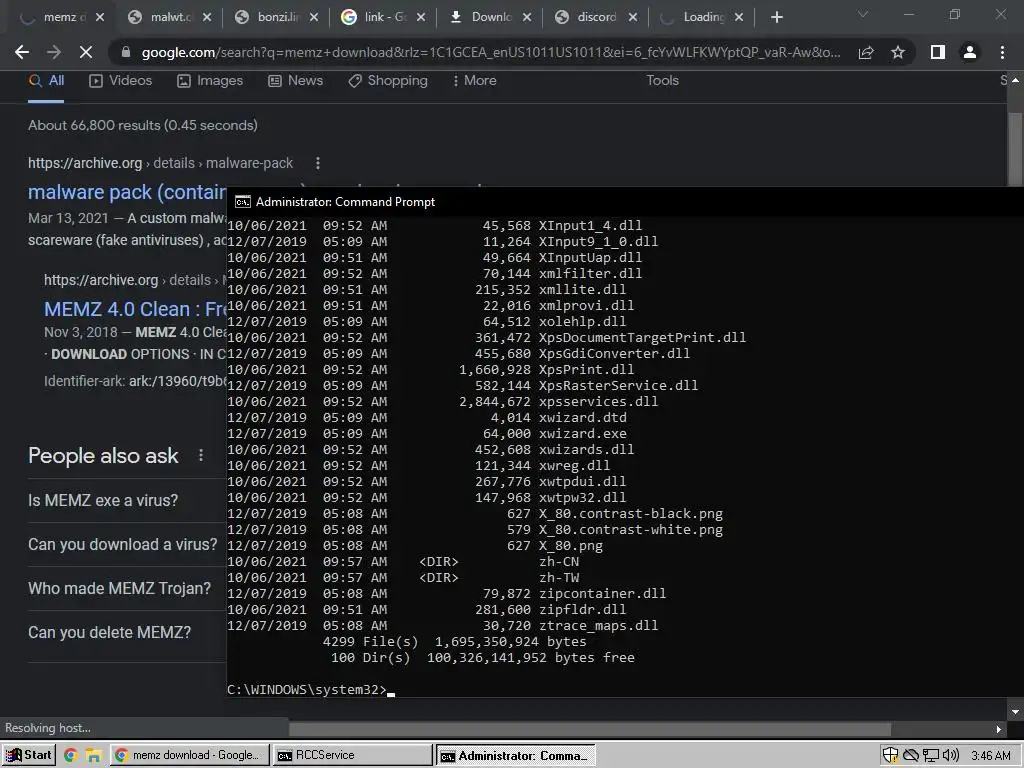Open the 'MEMZ 4.0 Clean' result link
Image resolution: width=1024 pixels, height=768 pixels.
coord(135,309)
